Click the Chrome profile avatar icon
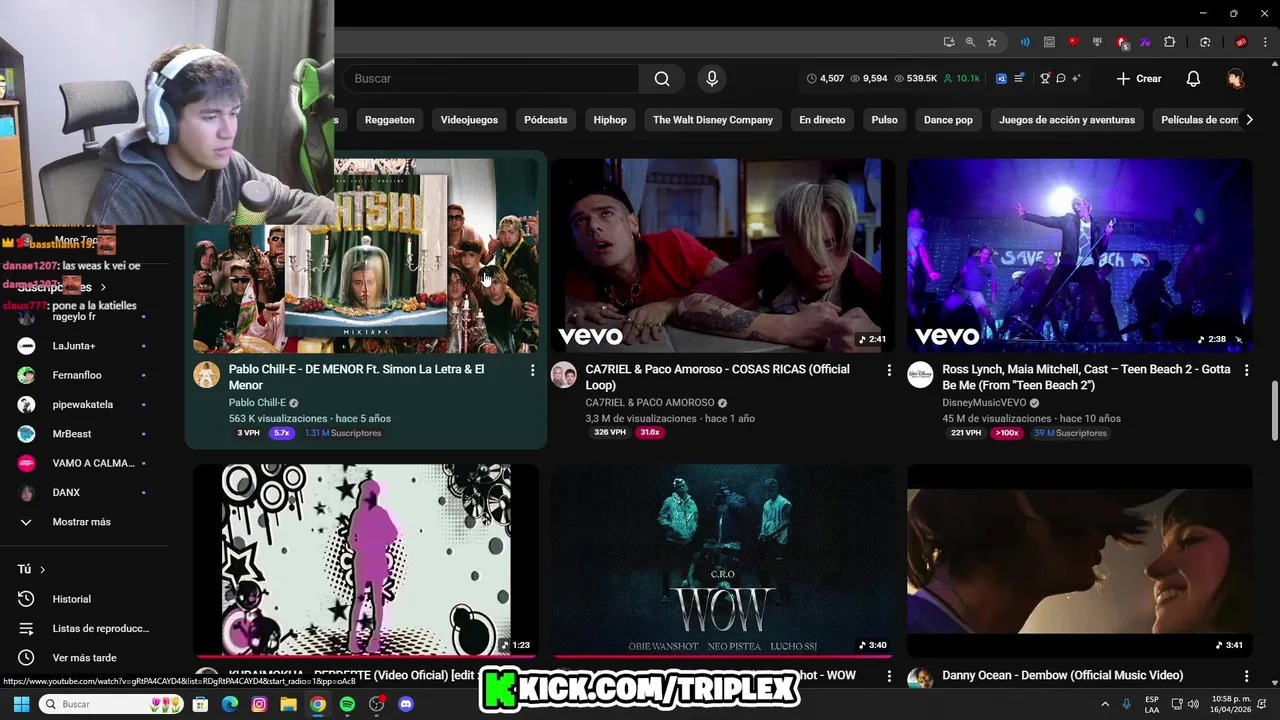The width and height of the screenshot is (1280, 720). tap(1241, 42)
